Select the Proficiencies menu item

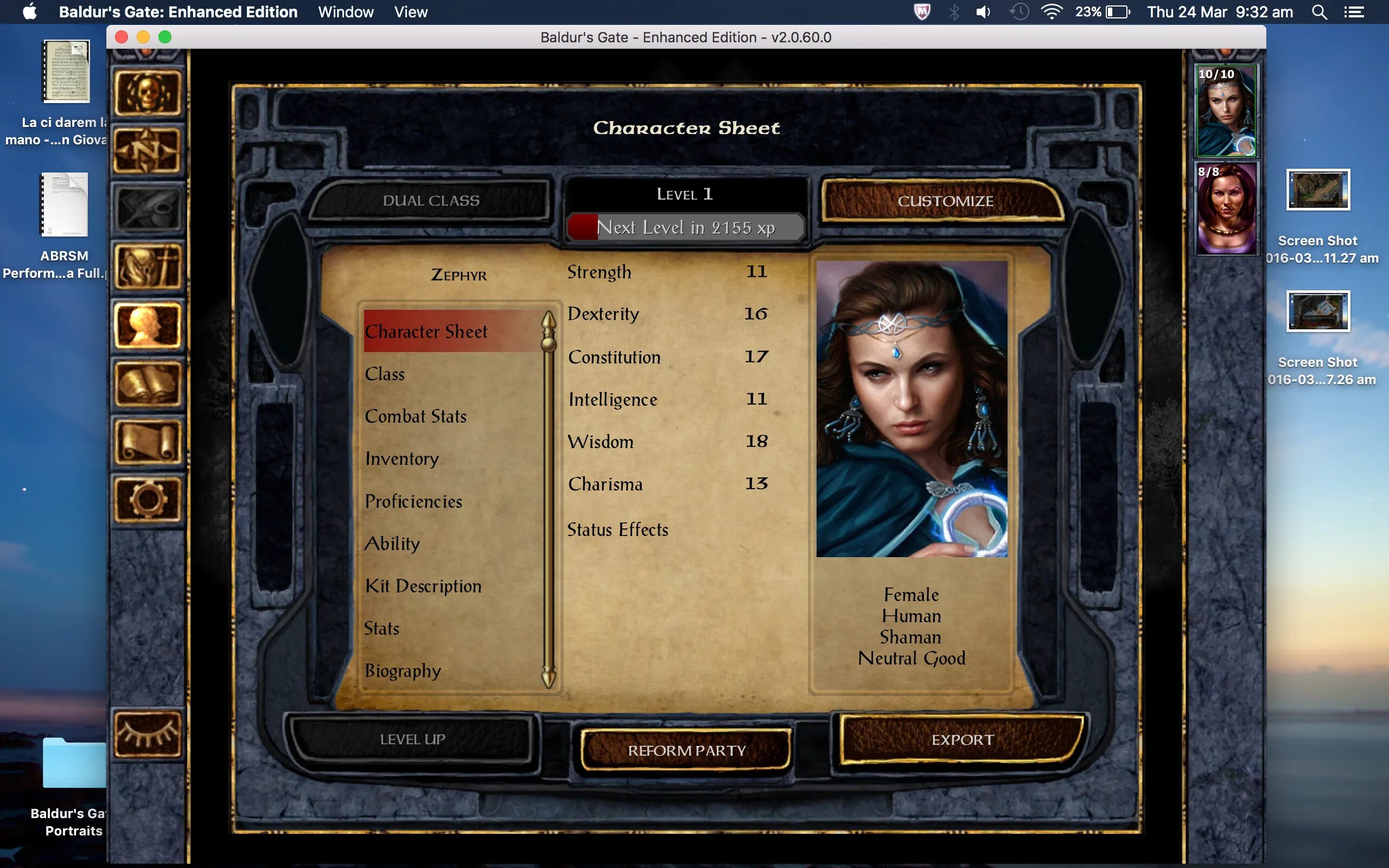(x=413, y=500)
